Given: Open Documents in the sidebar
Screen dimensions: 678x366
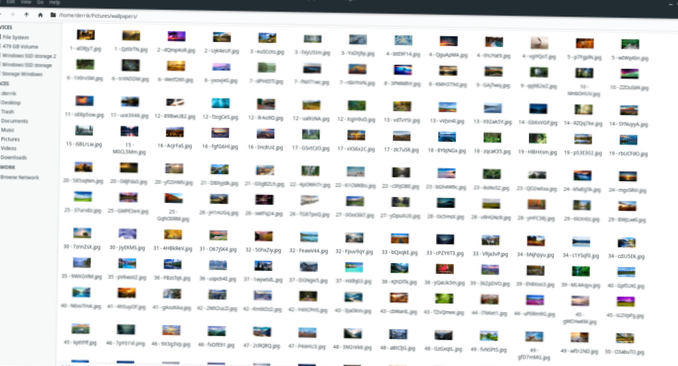Looking at the screenshot, I should tap(14, 121).
